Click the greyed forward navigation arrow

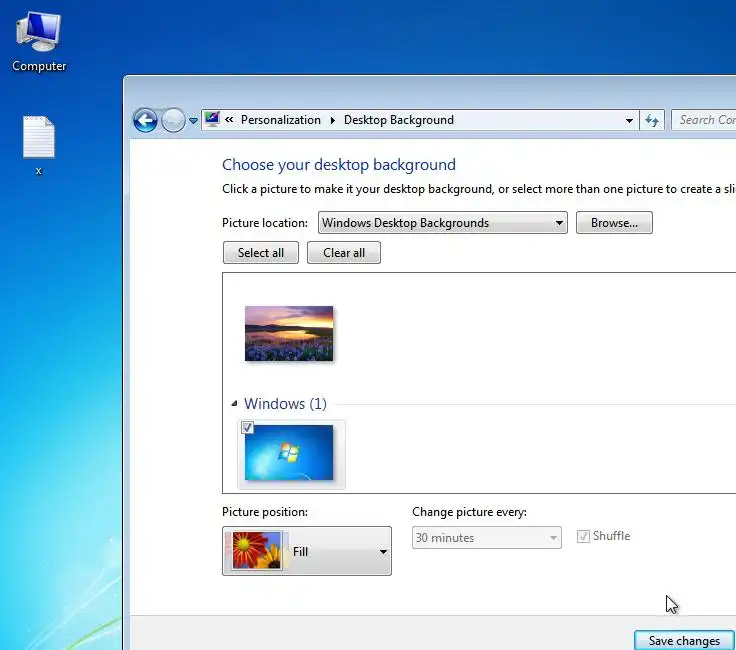coord(173,121)
